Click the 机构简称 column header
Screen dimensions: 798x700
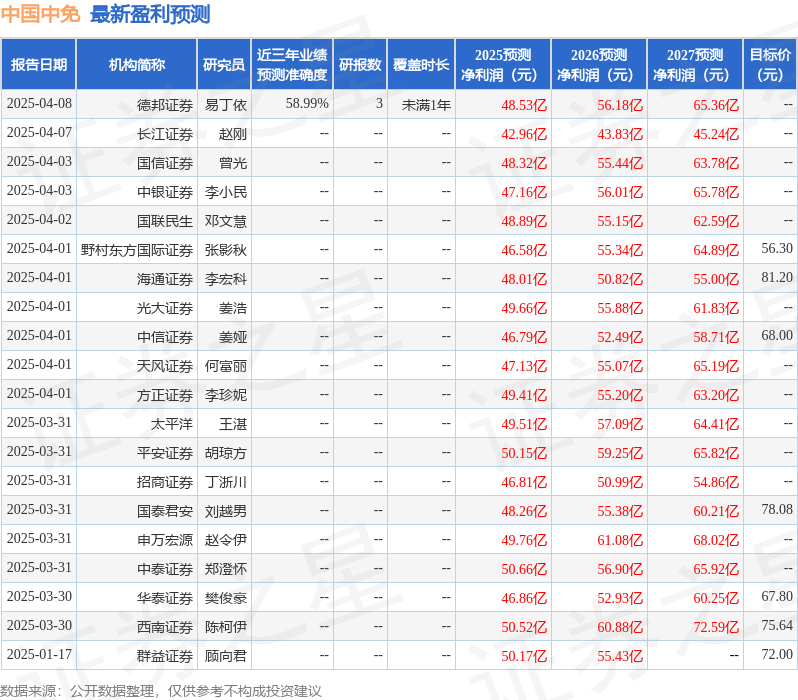click(x=136, y=65)
